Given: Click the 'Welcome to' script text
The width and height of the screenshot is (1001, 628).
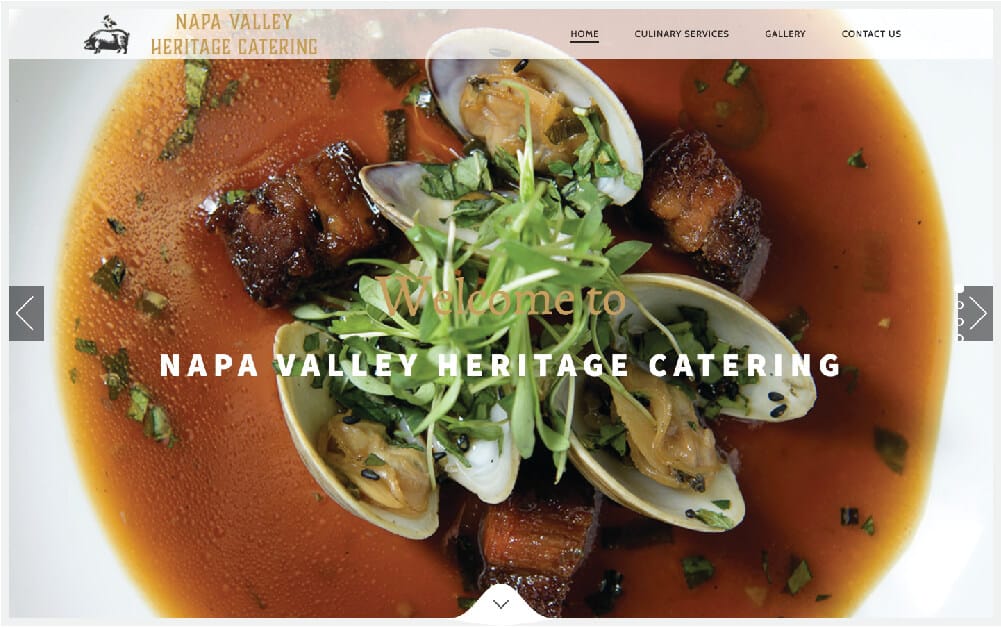Looking at the screenshot, I should [502, 297].
